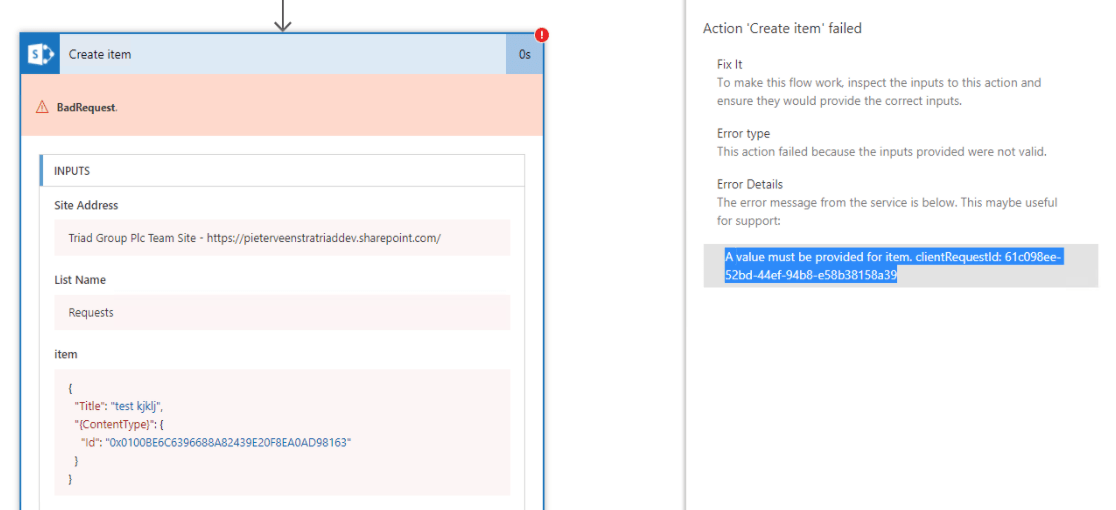This screenshot has width=1116, height=510.
Task: Click the Error type label
Action: click(743, 134)
